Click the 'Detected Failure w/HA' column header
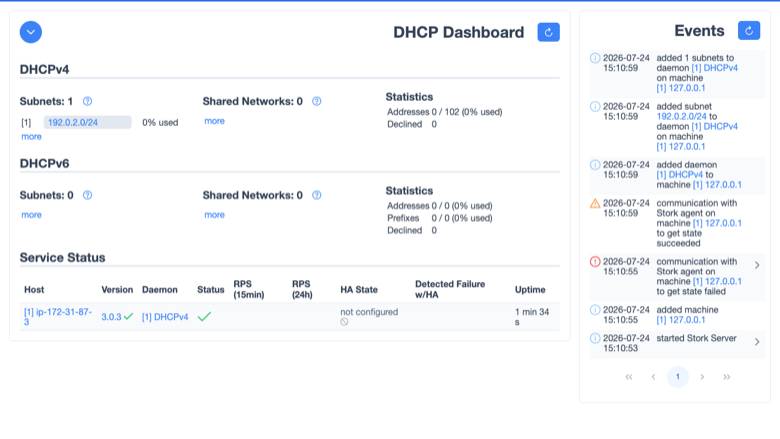Viewport: 780px width, 439px height. [450, 289]
